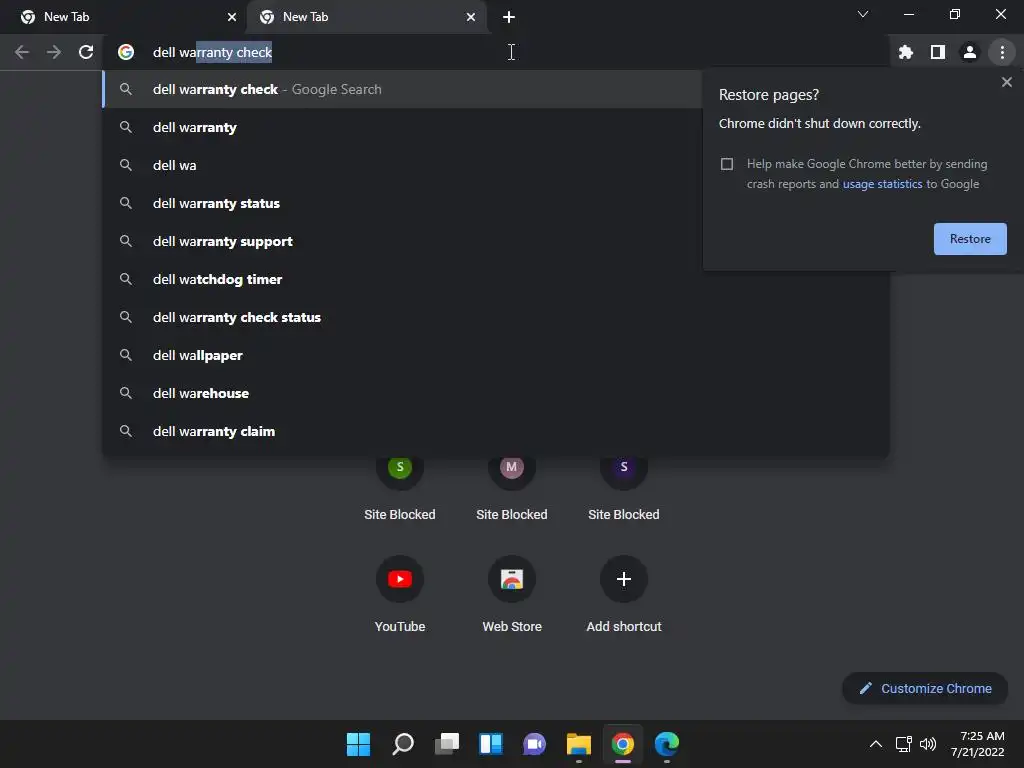Open the Widgets taskbar icon
Image resolution: width=1024 pixels, height=768 pixels.
coord(490,744)
